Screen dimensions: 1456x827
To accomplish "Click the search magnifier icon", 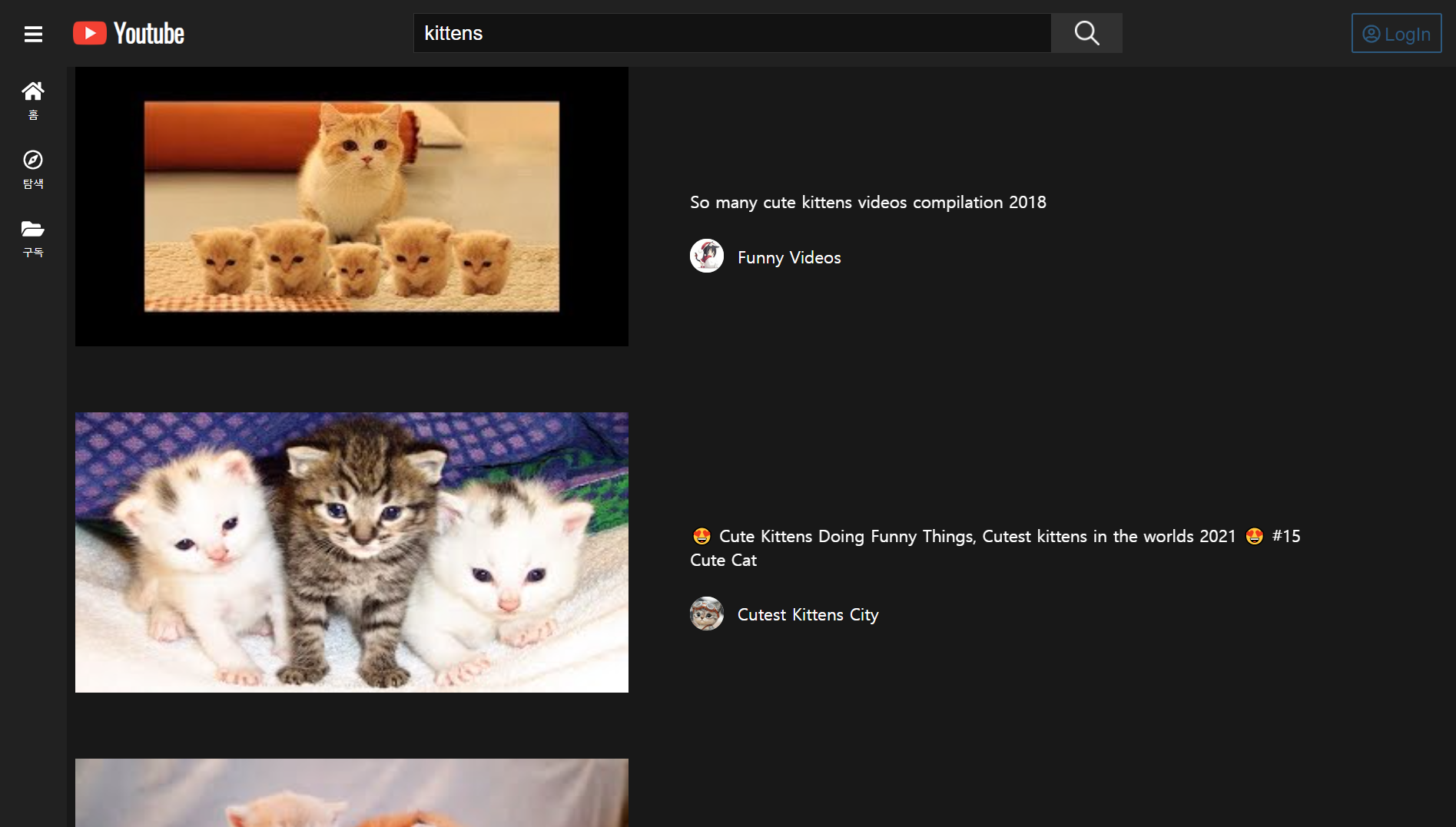I will point(1086,33).
